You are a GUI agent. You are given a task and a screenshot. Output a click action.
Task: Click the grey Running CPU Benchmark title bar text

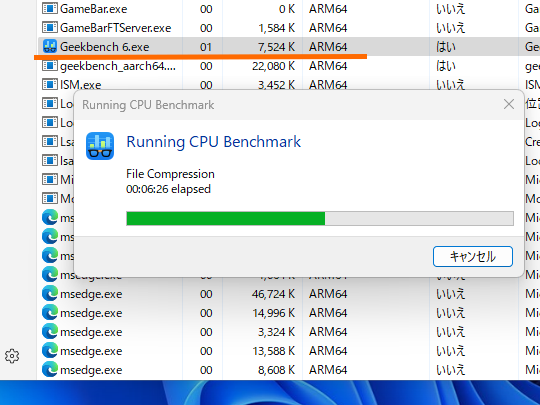[x=148, y=105]
